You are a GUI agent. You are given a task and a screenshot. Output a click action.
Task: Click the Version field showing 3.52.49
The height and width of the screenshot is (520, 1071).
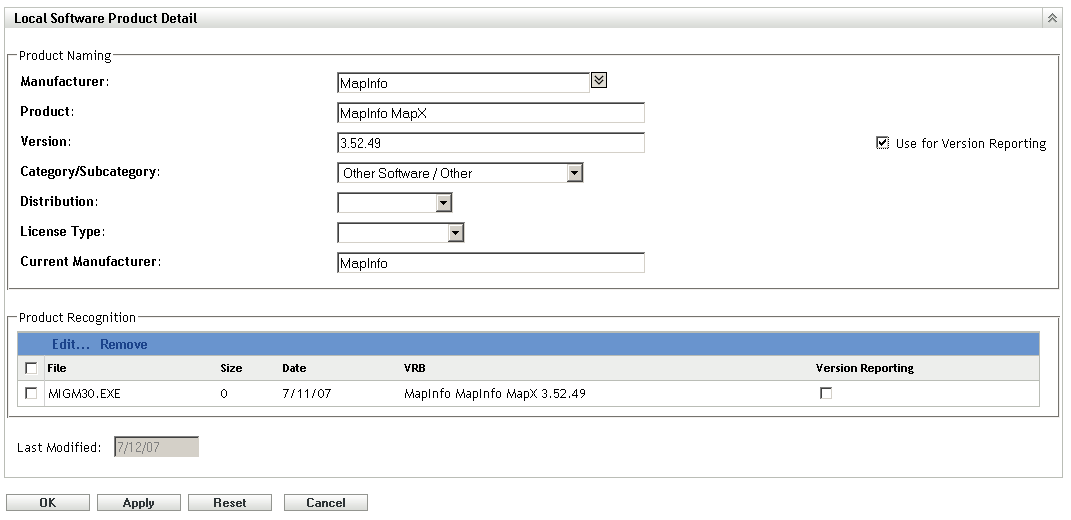490,143
